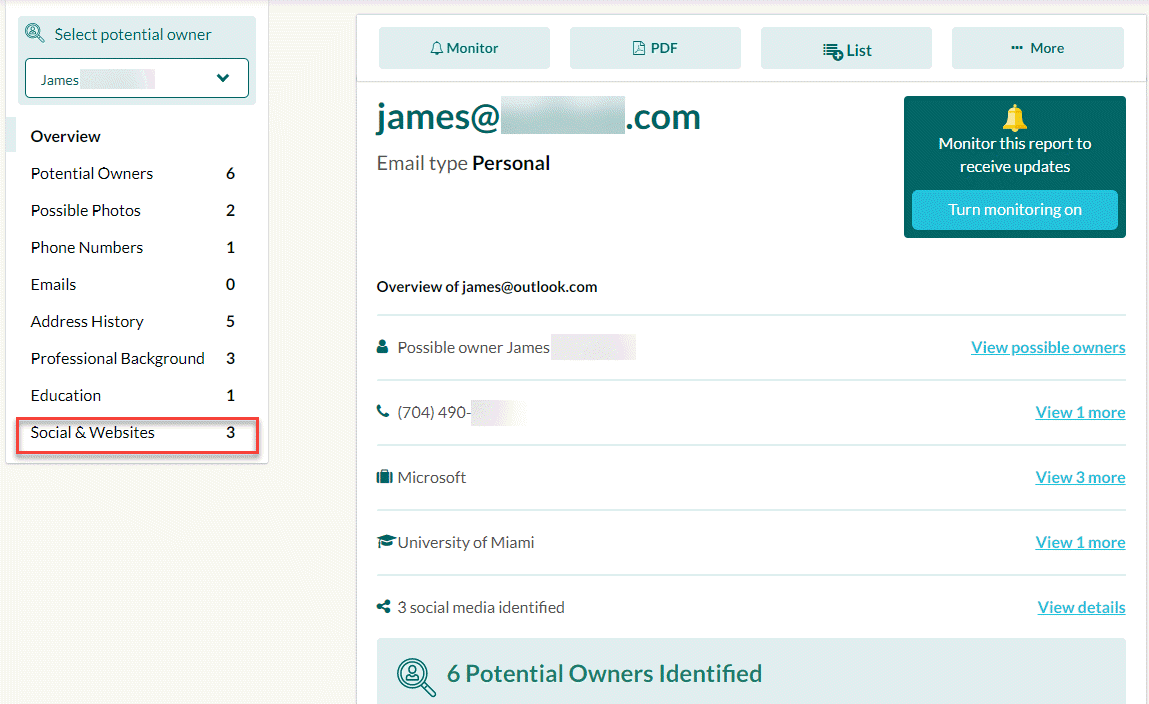
Task: Click the list-add icon on List button
Action: (832, 51)
